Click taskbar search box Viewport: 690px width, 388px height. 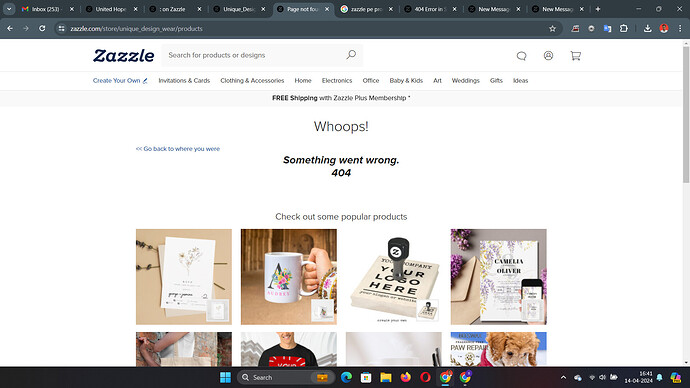coord(286,377)
